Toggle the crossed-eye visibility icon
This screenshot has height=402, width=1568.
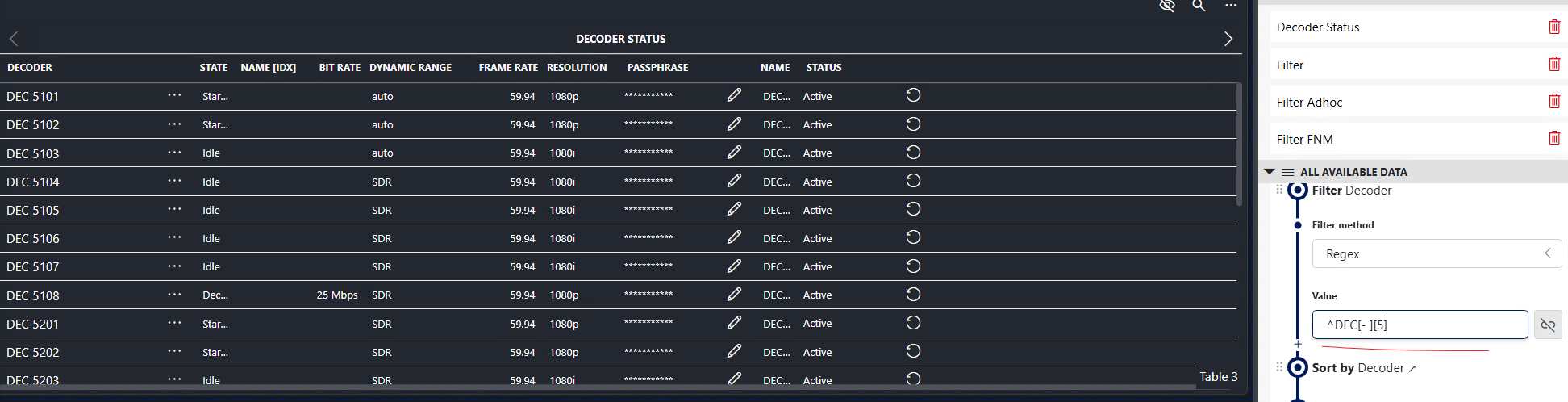[x=1167, y=6]
